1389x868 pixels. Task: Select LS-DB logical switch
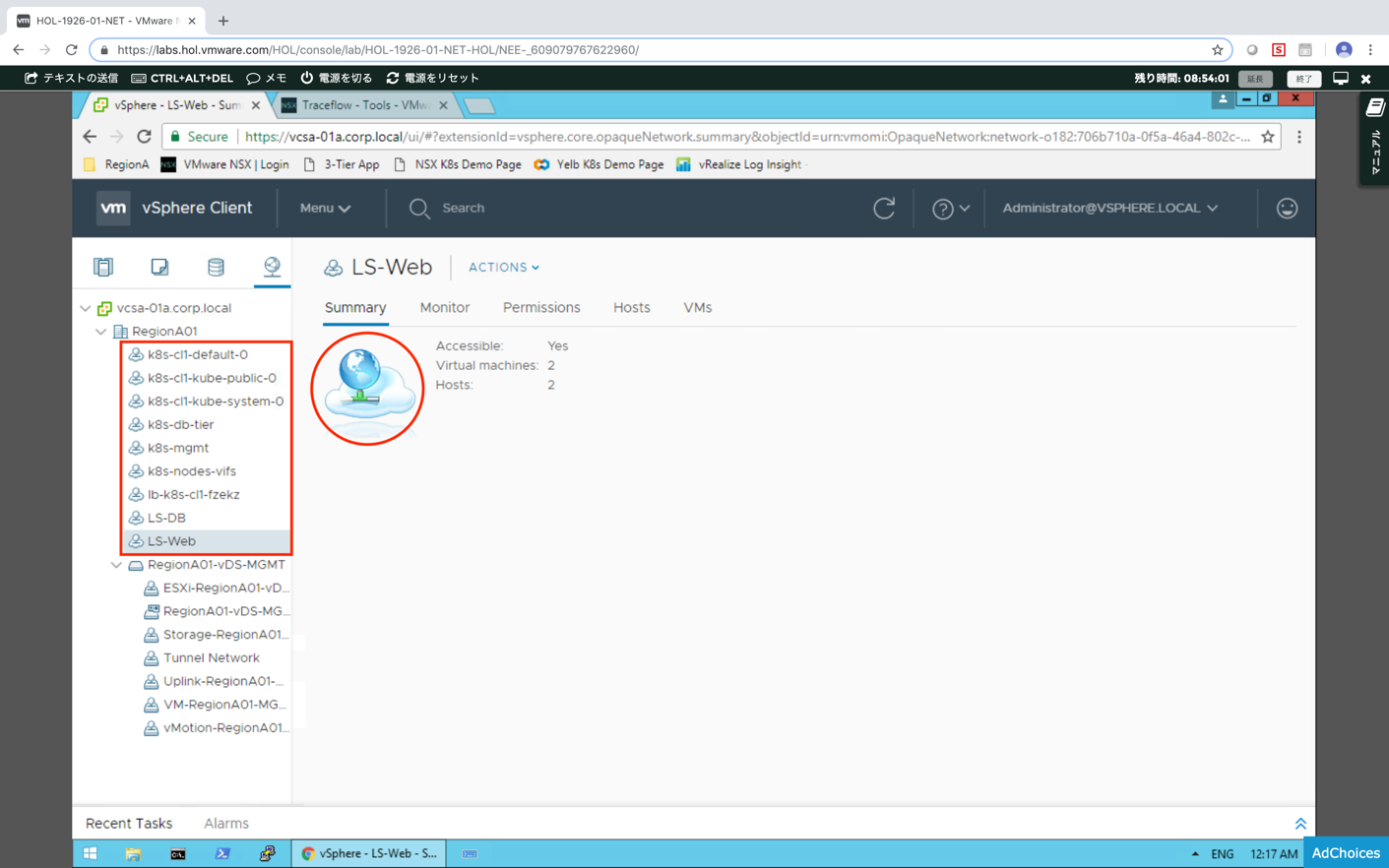[166, 518]
